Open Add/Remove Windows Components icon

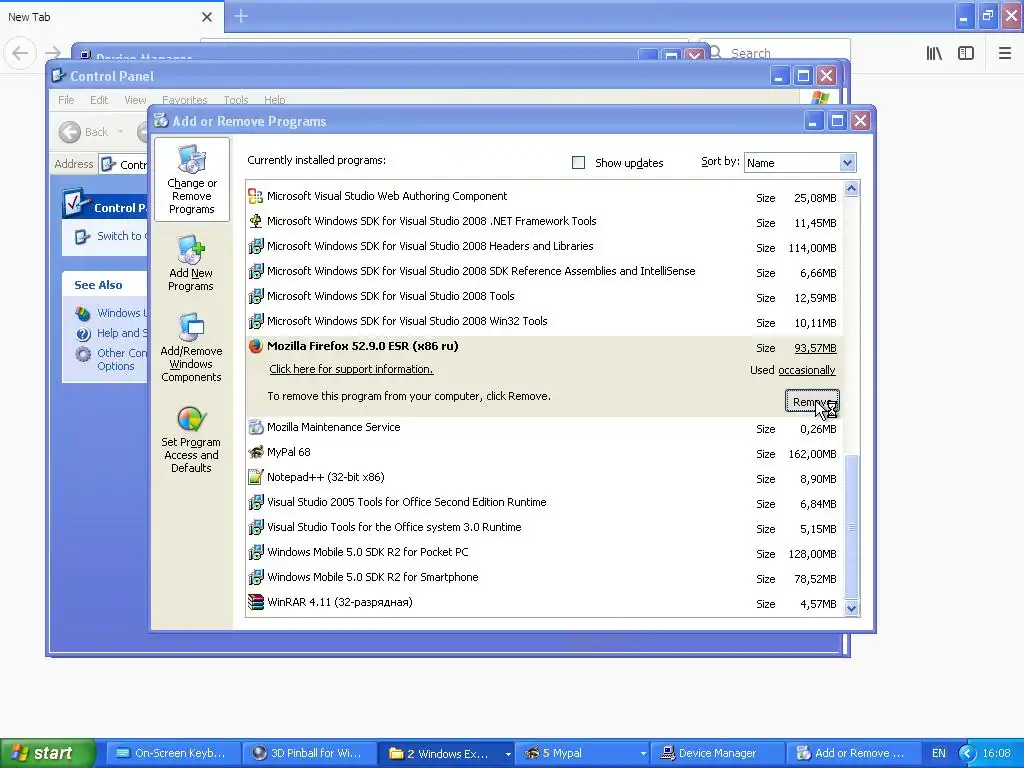click(191, 327)
